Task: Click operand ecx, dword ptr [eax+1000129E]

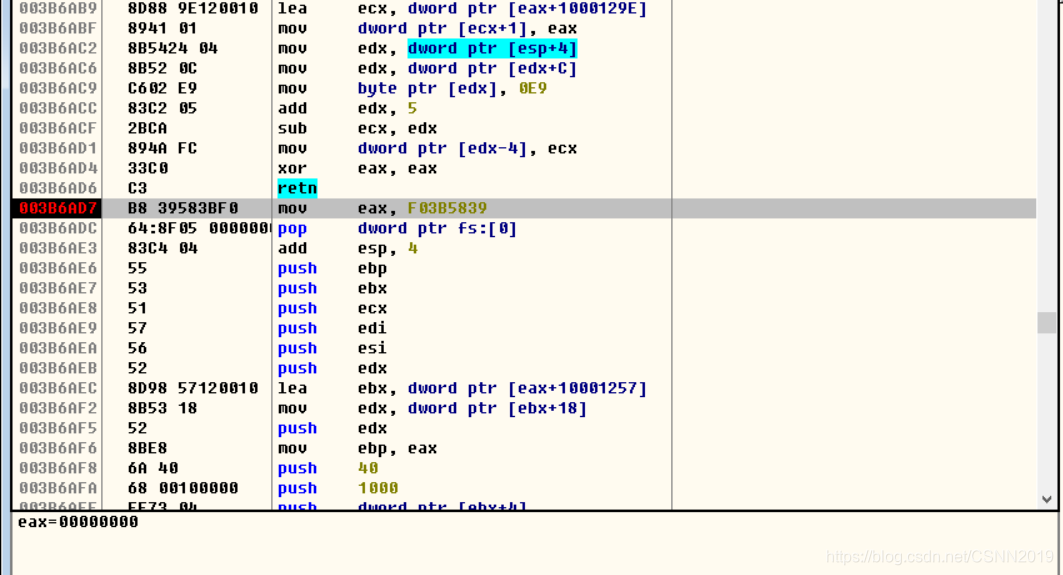Action: (x=502, y=8)
